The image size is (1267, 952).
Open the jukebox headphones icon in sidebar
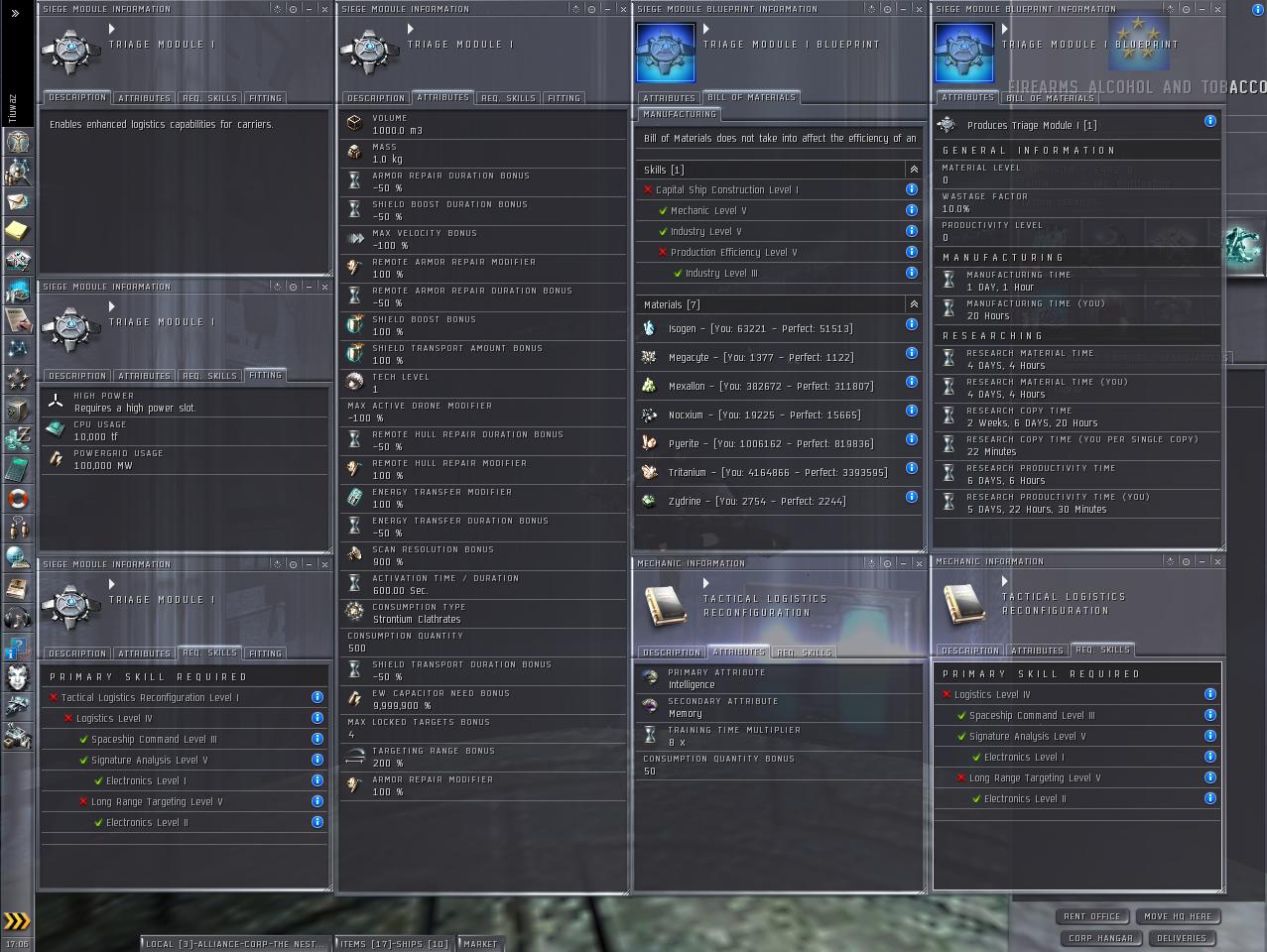(x=17, y=617)
